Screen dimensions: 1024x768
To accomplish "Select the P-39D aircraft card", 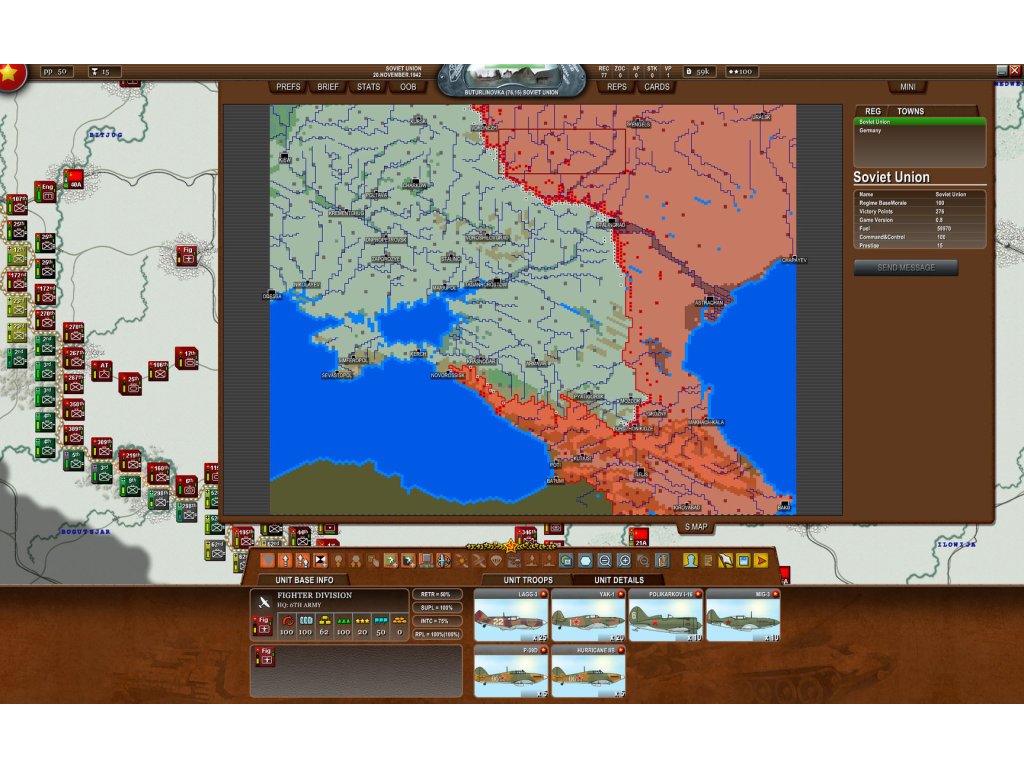I will point(511,671).
